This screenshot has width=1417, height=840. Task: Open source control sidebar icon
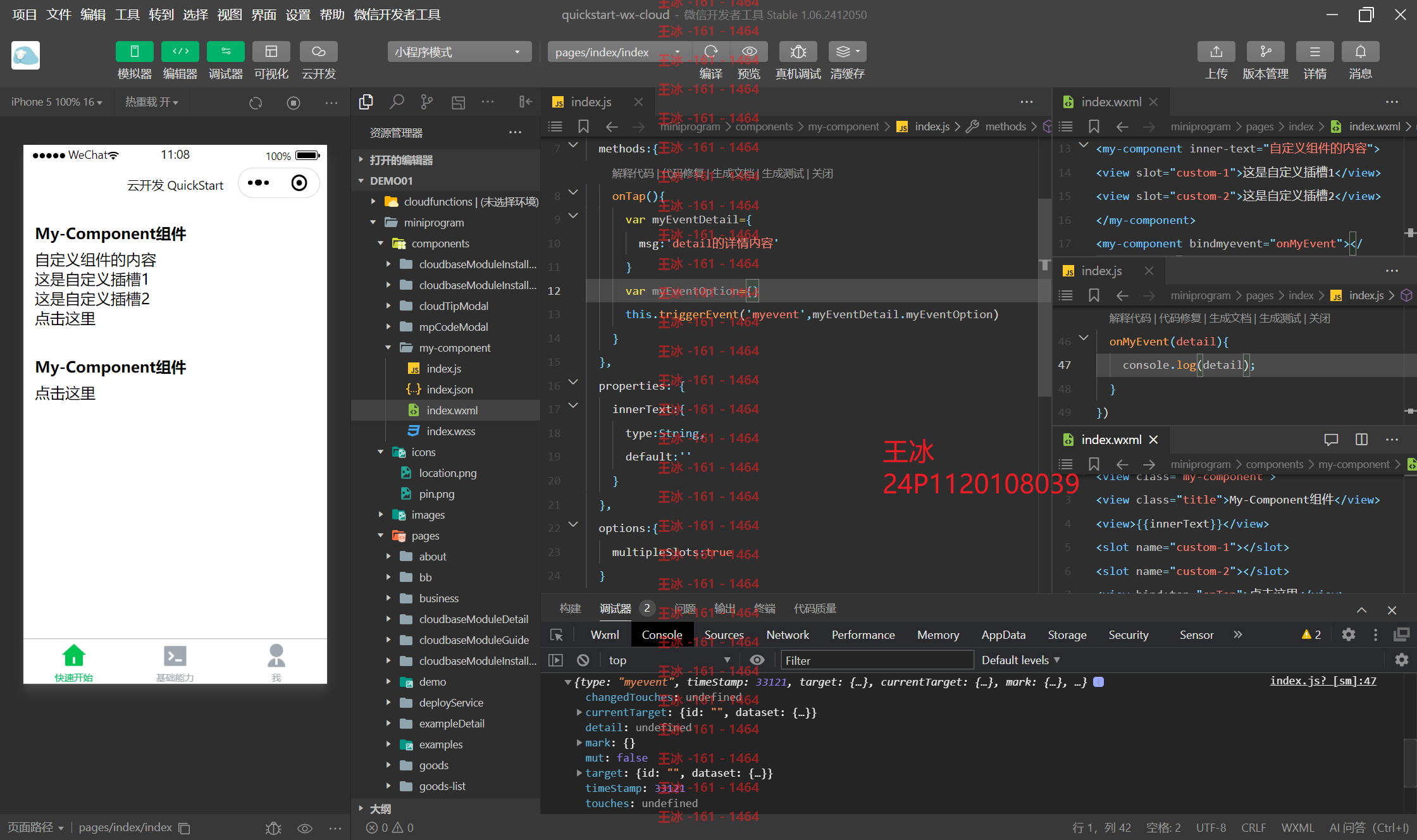427,102
